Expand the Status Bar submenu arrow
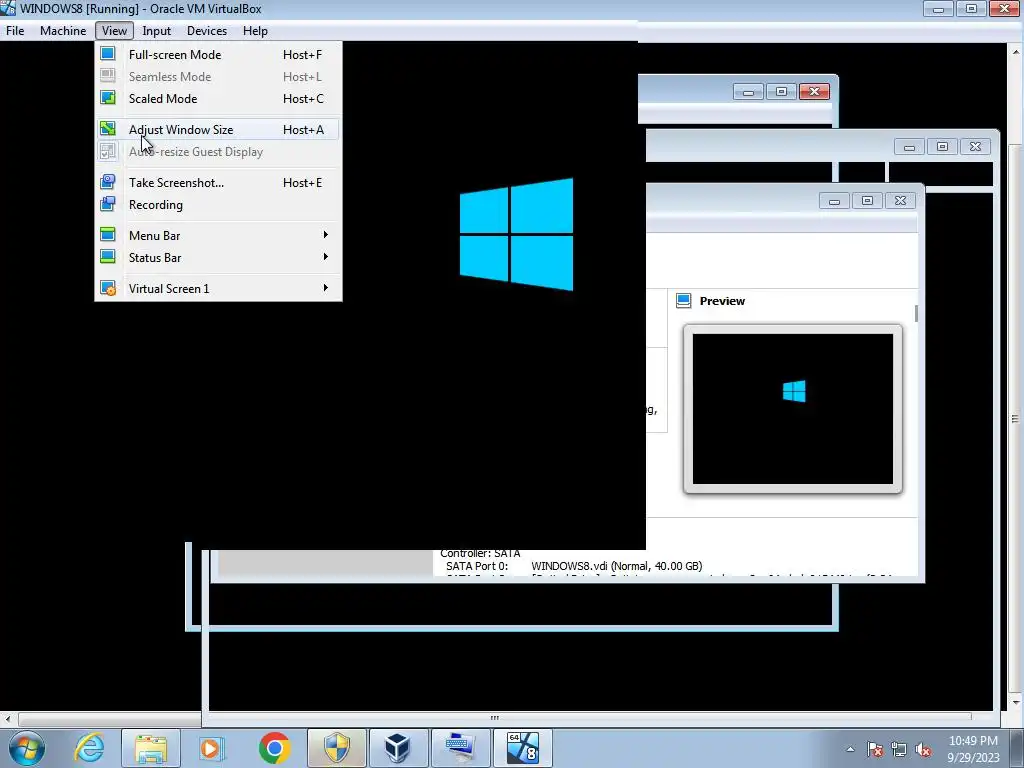 [x=325, y=257]
